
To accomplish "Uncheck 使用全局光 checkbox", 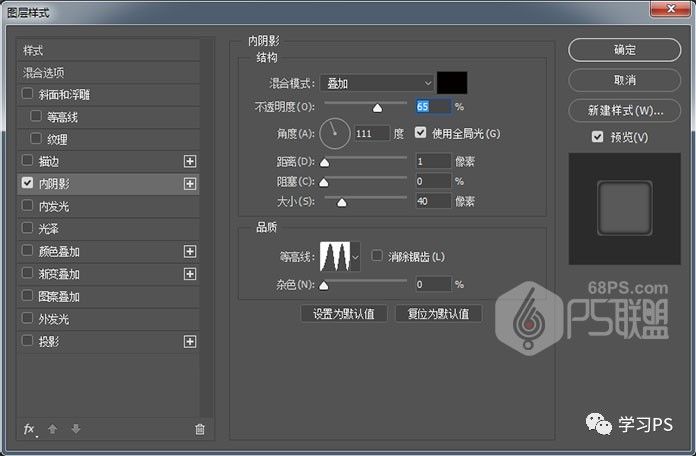I will point(421,133).
